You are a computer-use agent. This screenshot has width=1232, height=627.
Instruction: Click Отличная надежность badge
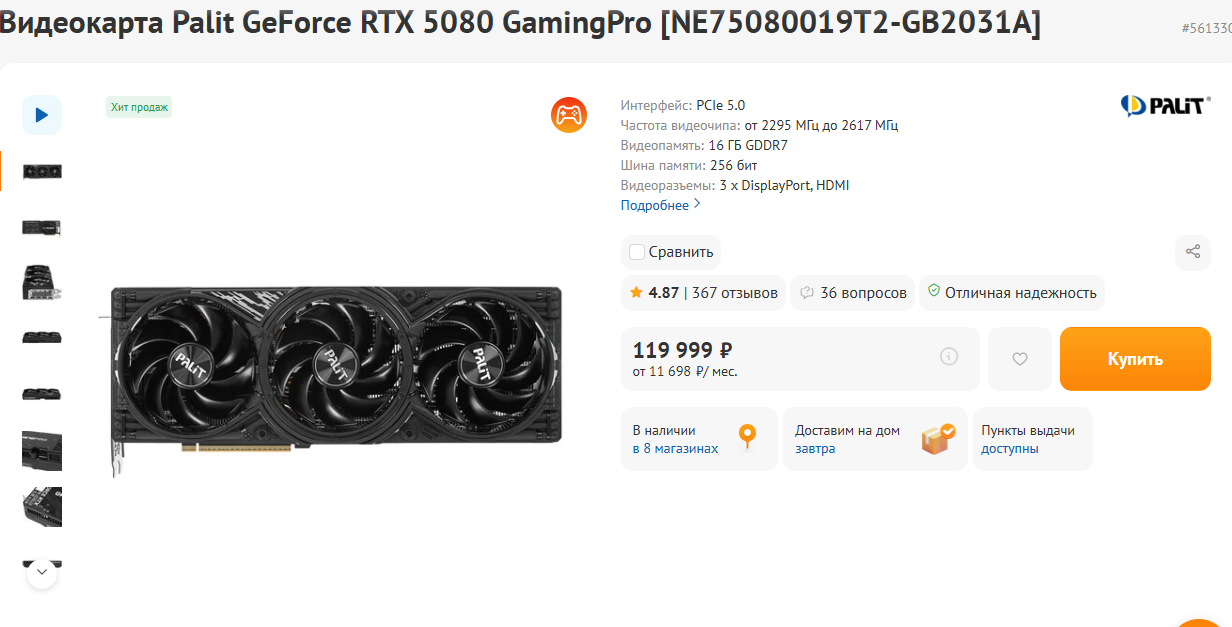coord(1012,293)
